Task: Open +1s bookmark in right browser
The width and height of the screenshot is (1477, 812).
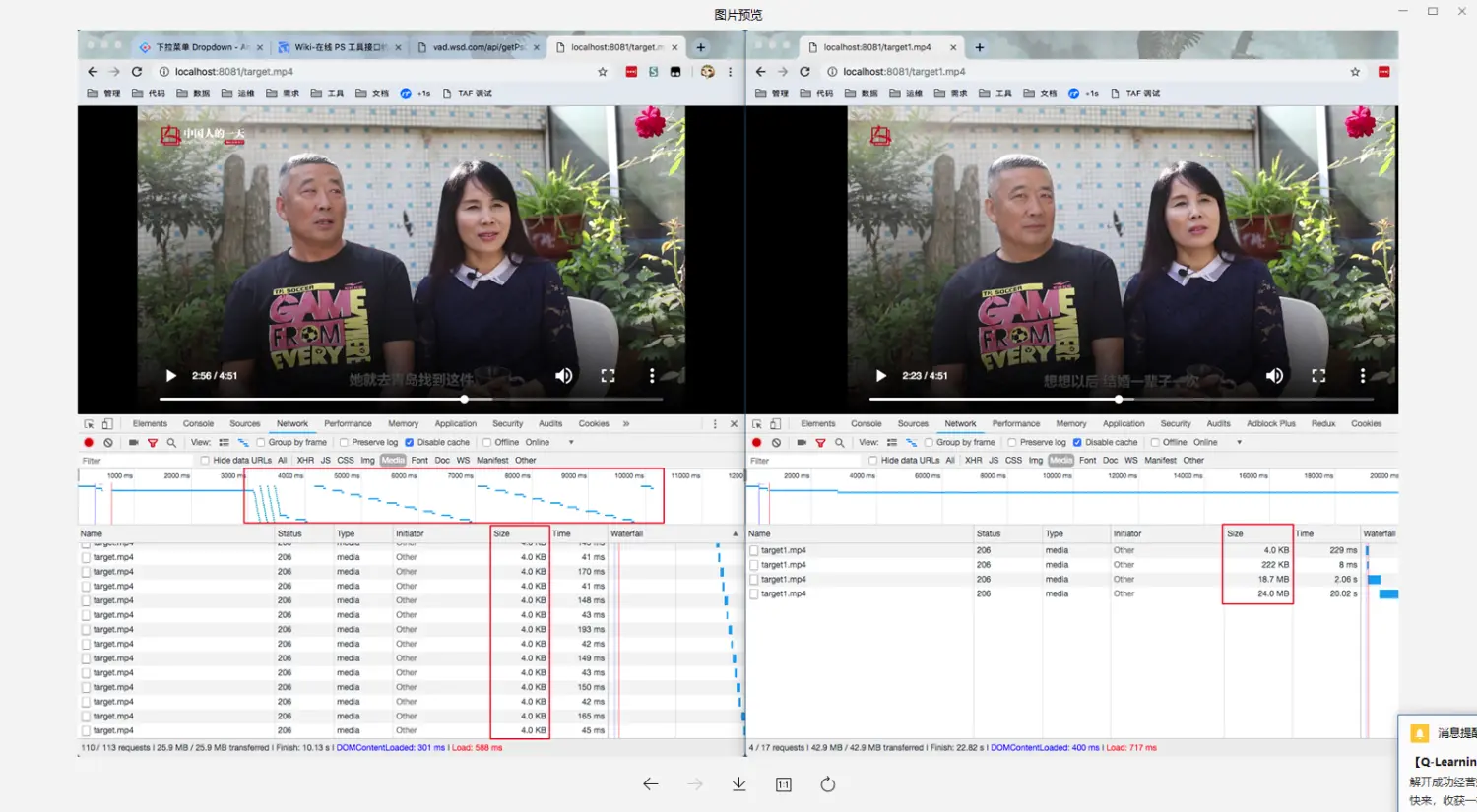Action: (1082, 94)
